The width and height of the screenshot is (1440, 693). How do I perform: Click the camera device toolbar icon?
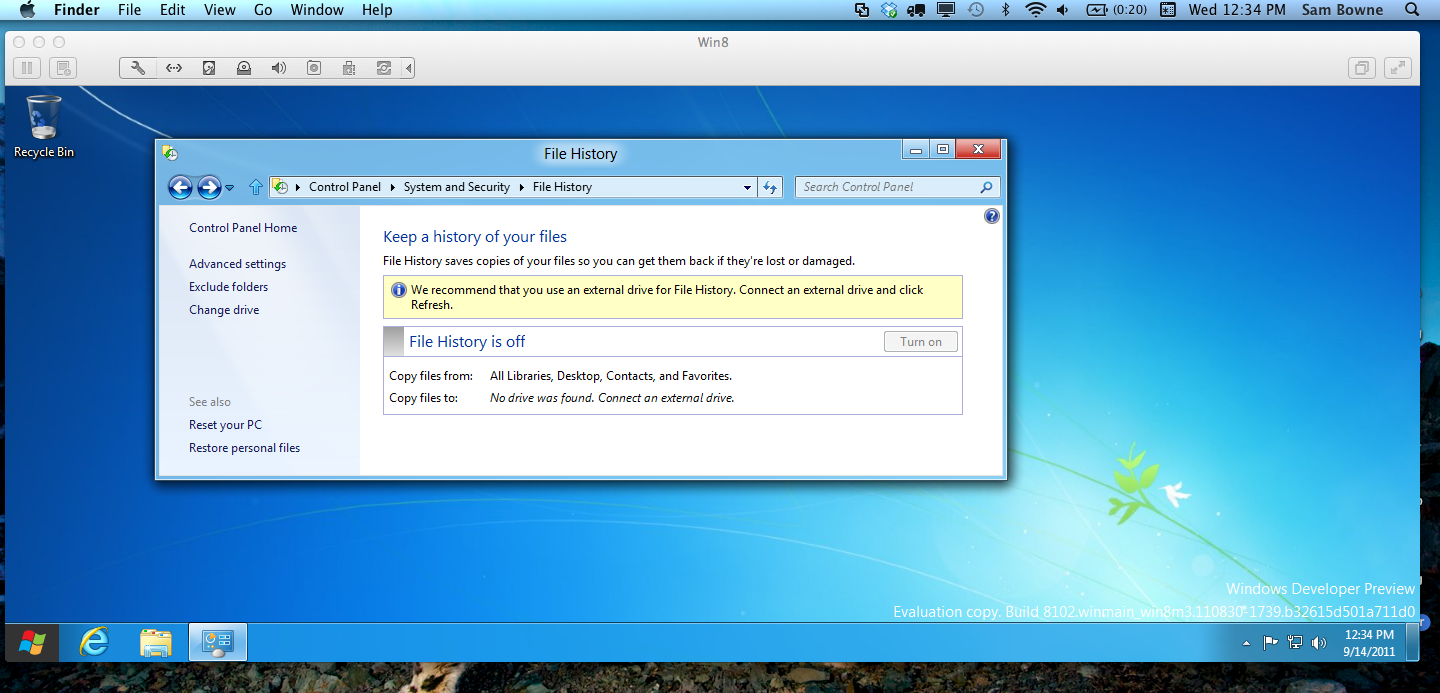coord(314,68)
